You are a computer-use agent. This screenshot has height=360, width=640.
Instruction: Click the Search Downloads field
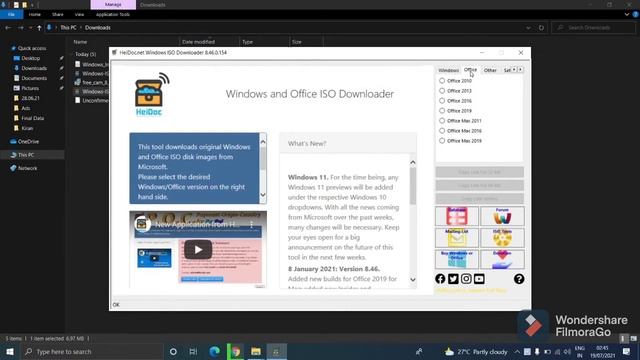click(x=593, y=28)
